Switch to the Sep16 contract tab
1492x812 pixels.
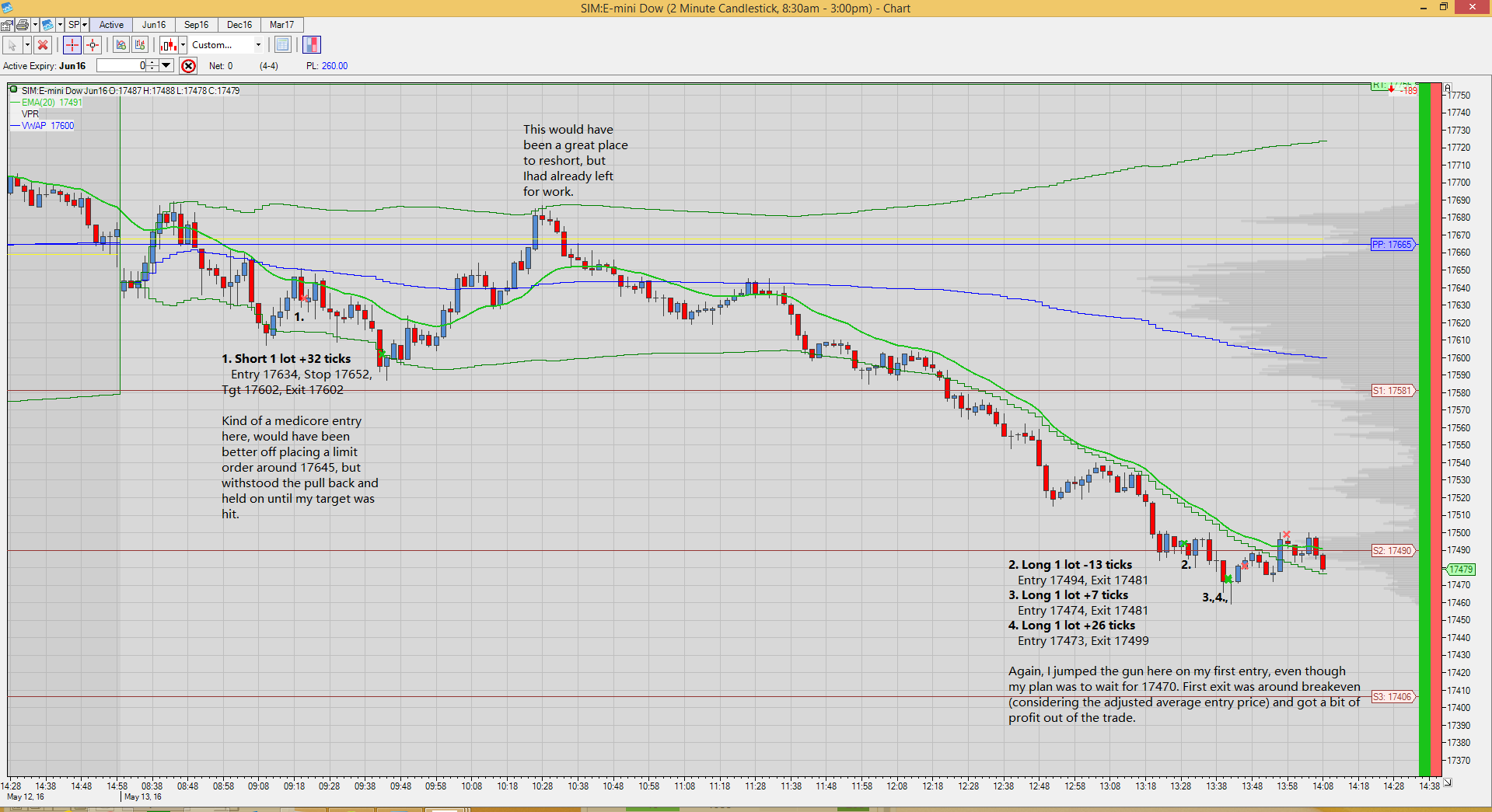[x=197, y=25]
